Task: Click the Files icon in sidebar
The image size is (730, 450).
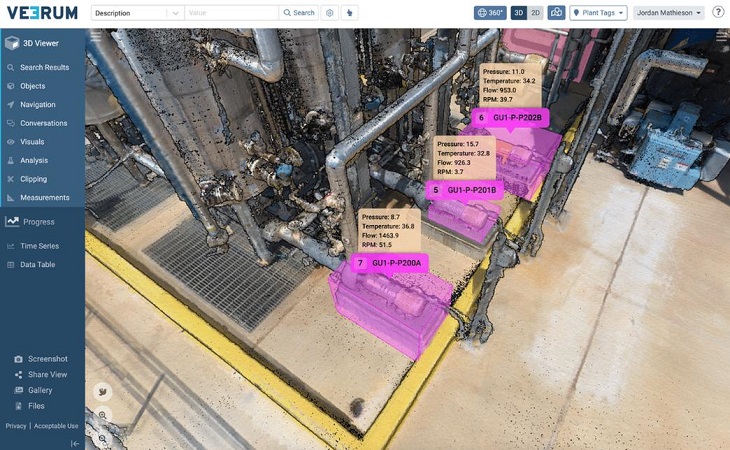Action: tap(18, 406)
